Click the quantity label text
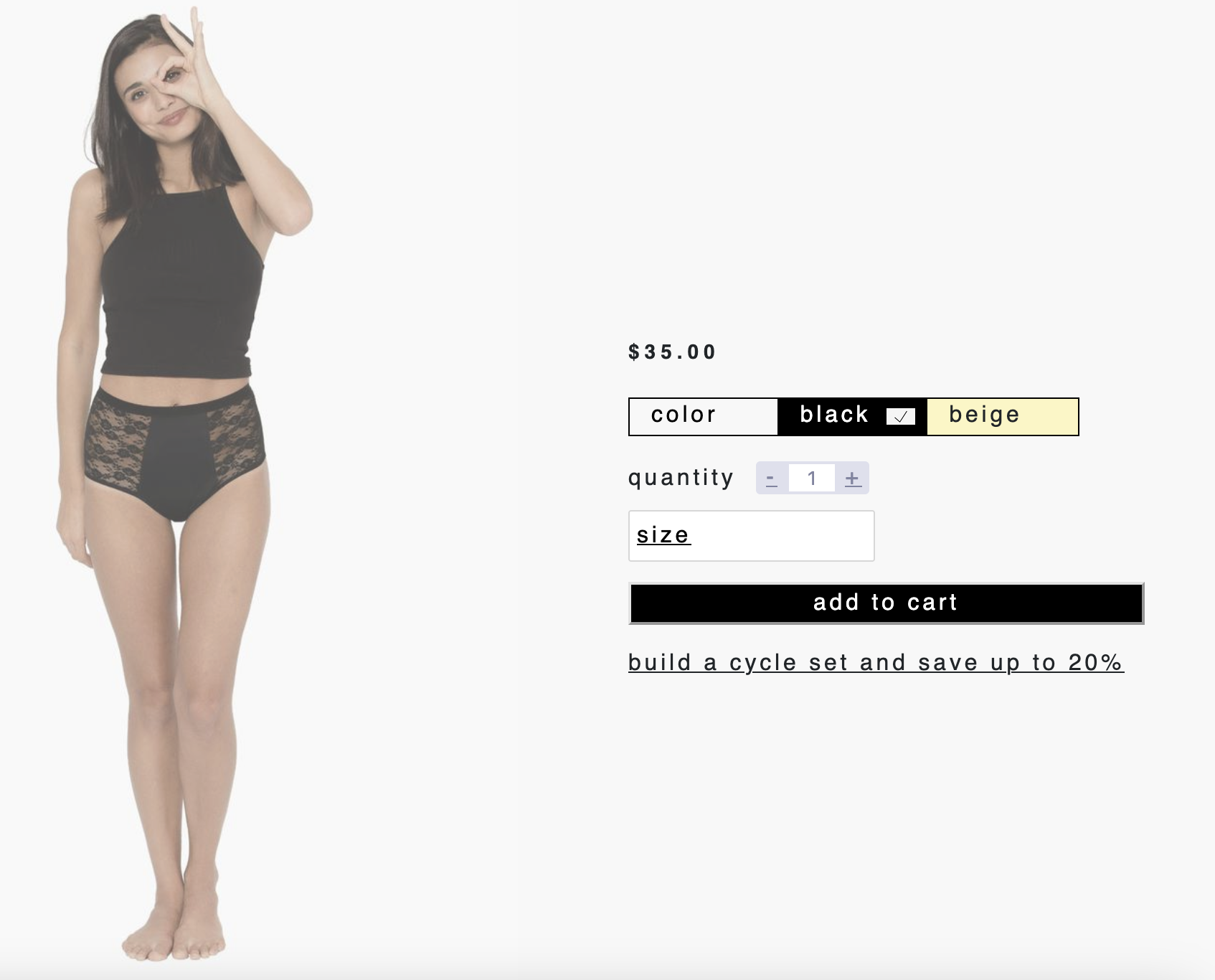 pyautogui.click(x=681, y=478)
